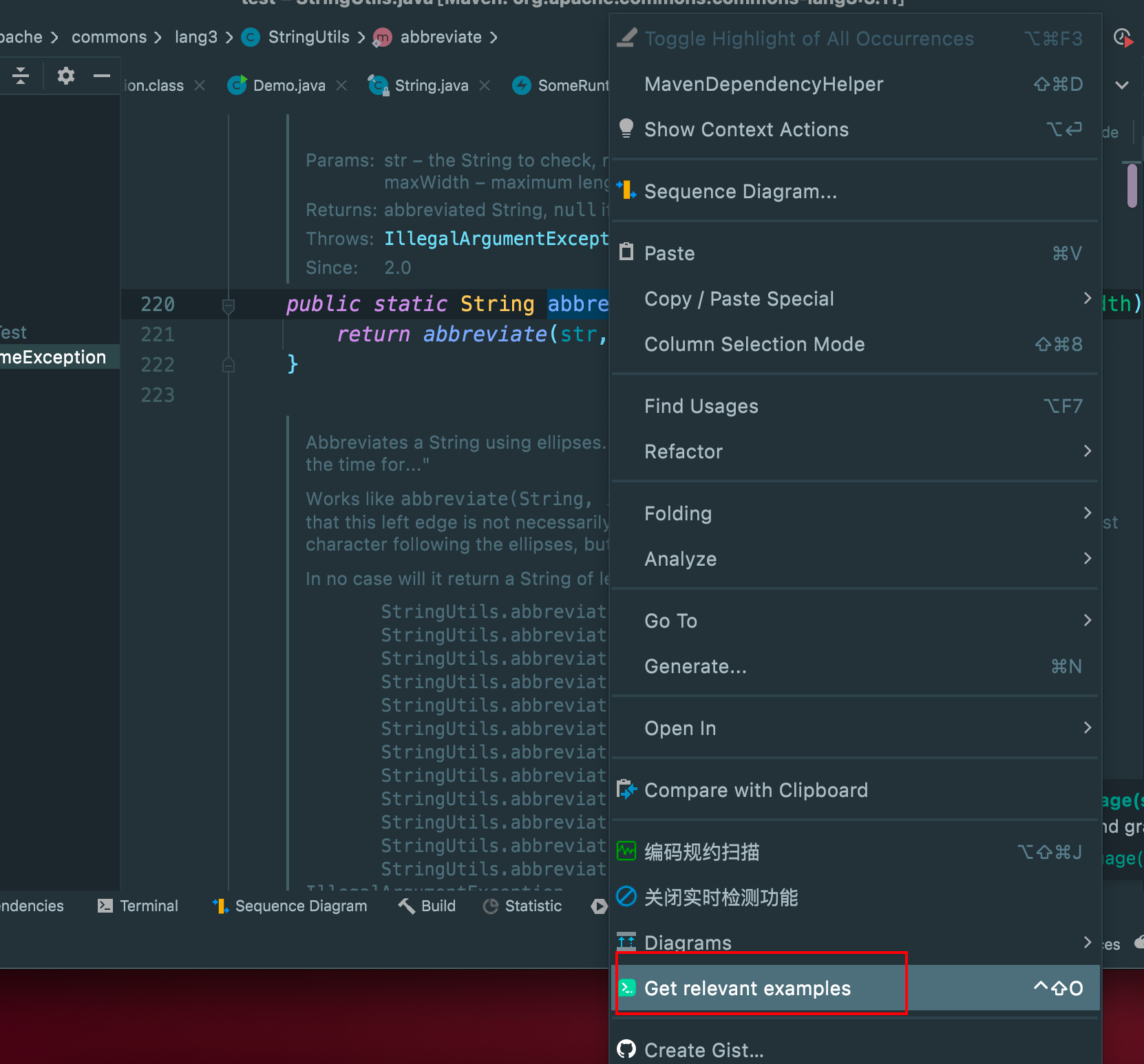Click the Statistic tool window icon
1144x1064 pixels.
click(491, 906)
